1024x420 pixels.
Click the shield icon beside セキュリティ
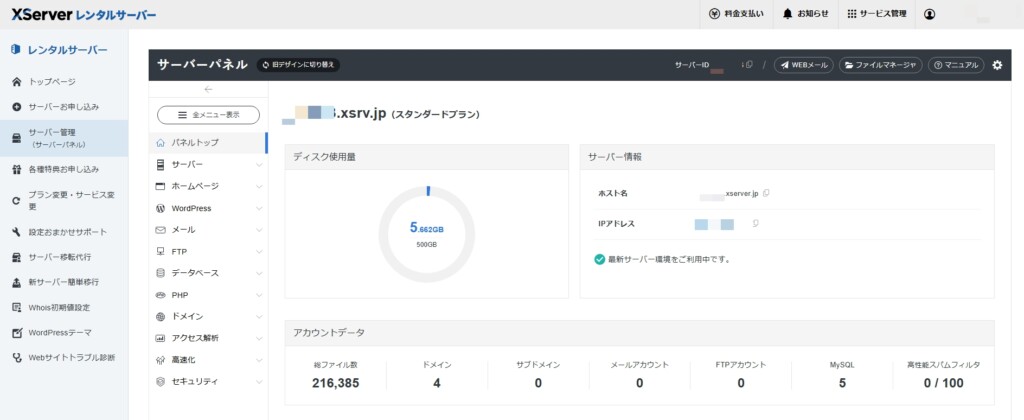pos(161,381)
